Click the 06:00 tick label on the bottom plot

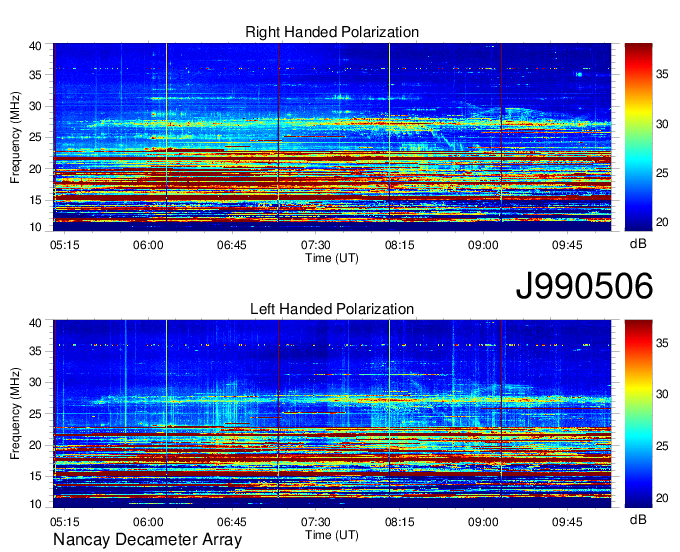click(x=148, y=522)
